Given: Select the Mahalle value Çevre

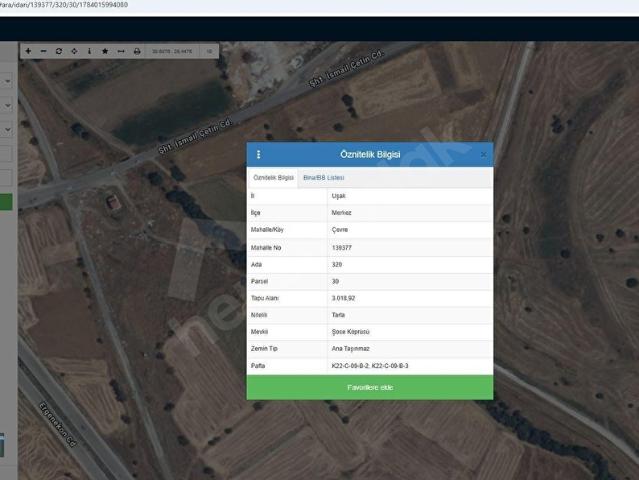Looking at the screenshot, I should coord(340,230).
